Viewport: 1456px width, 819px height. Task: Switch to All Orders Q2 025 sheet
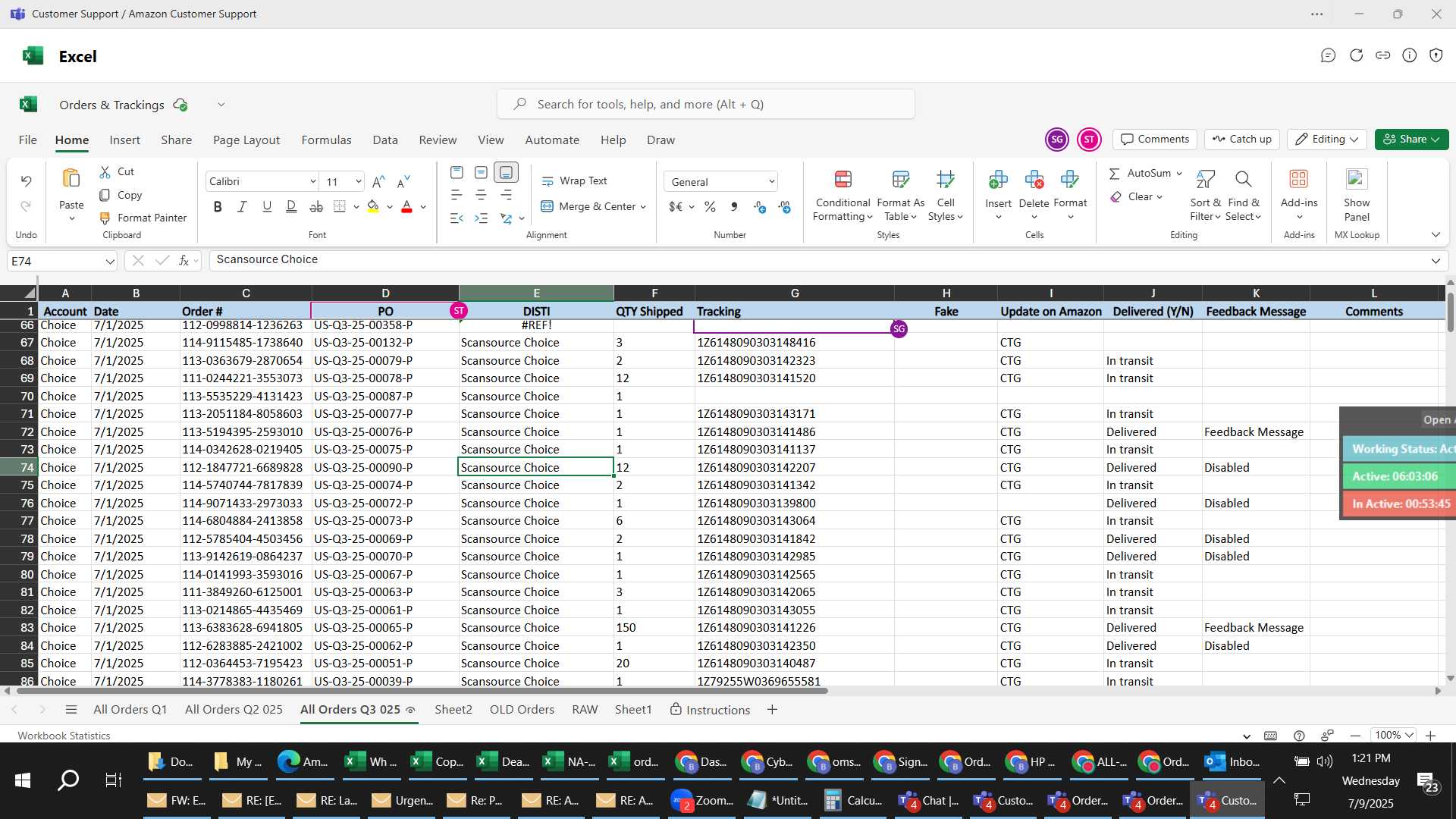tap(234, 710)
